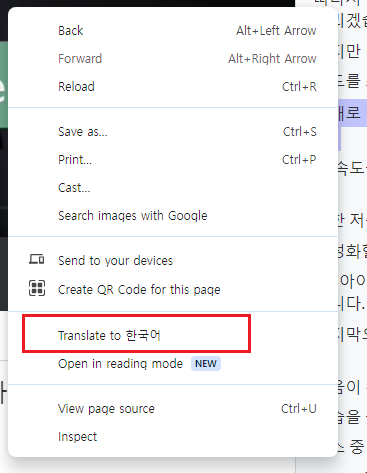Click the QR code icon
The height and width of the screenshot is (473, 367).
pos(37,288)
